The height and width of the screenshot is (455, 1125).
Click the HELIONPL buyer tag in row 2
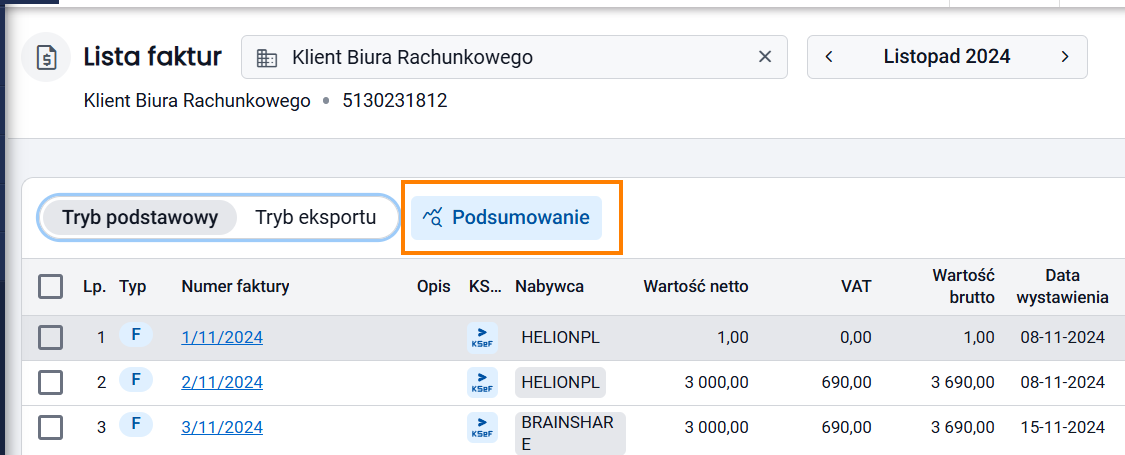pyautogui.click(x=560, y=383)
